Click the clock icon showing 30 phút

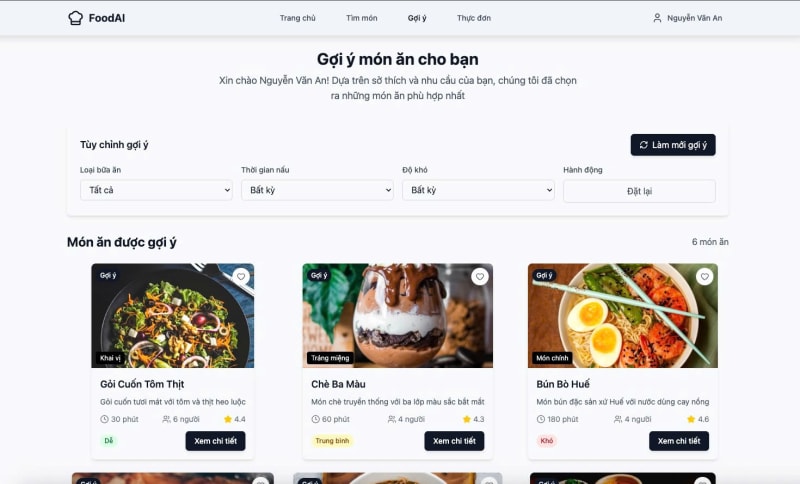point(105,419)
